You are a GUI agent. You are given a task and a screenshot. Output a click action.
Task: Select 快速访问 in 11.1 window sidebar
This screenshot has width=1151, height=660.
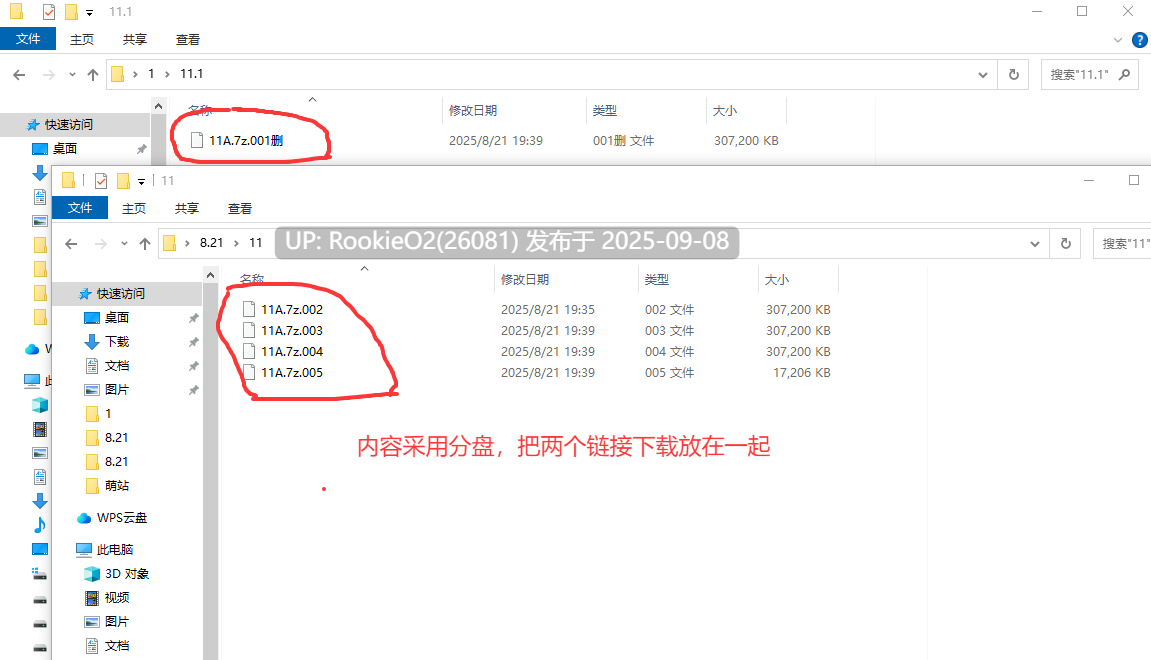click(x=69, y=125)
